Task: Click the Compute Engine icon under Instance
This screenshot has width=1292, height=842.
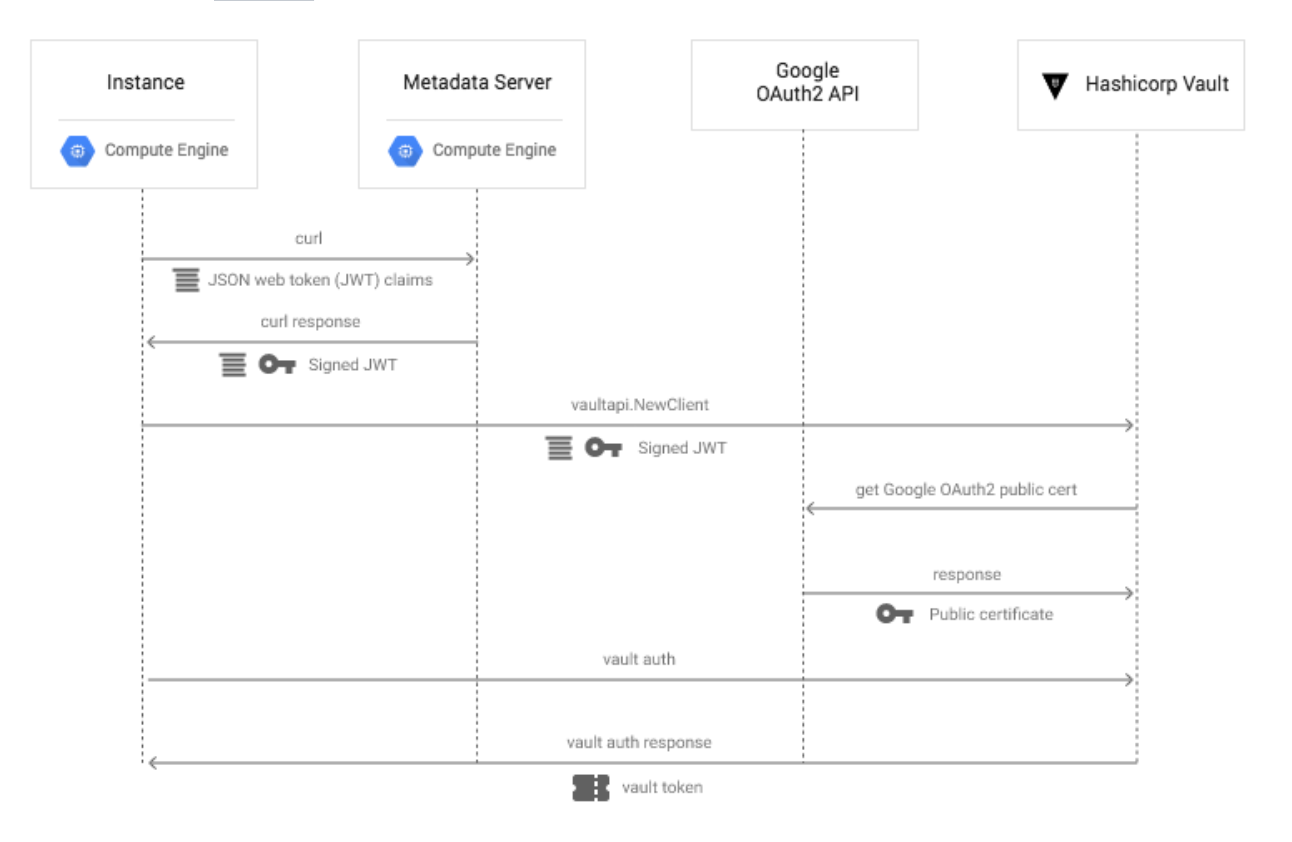Action: [77, 151]
